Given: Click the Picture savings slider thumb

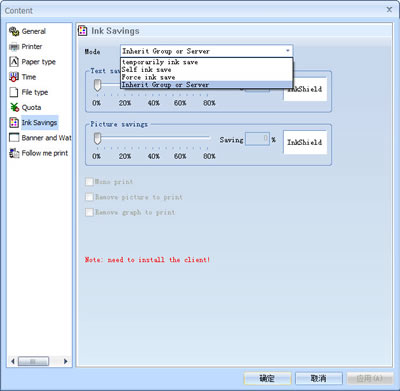Looking at the screenshot, I should coord(97,138).
